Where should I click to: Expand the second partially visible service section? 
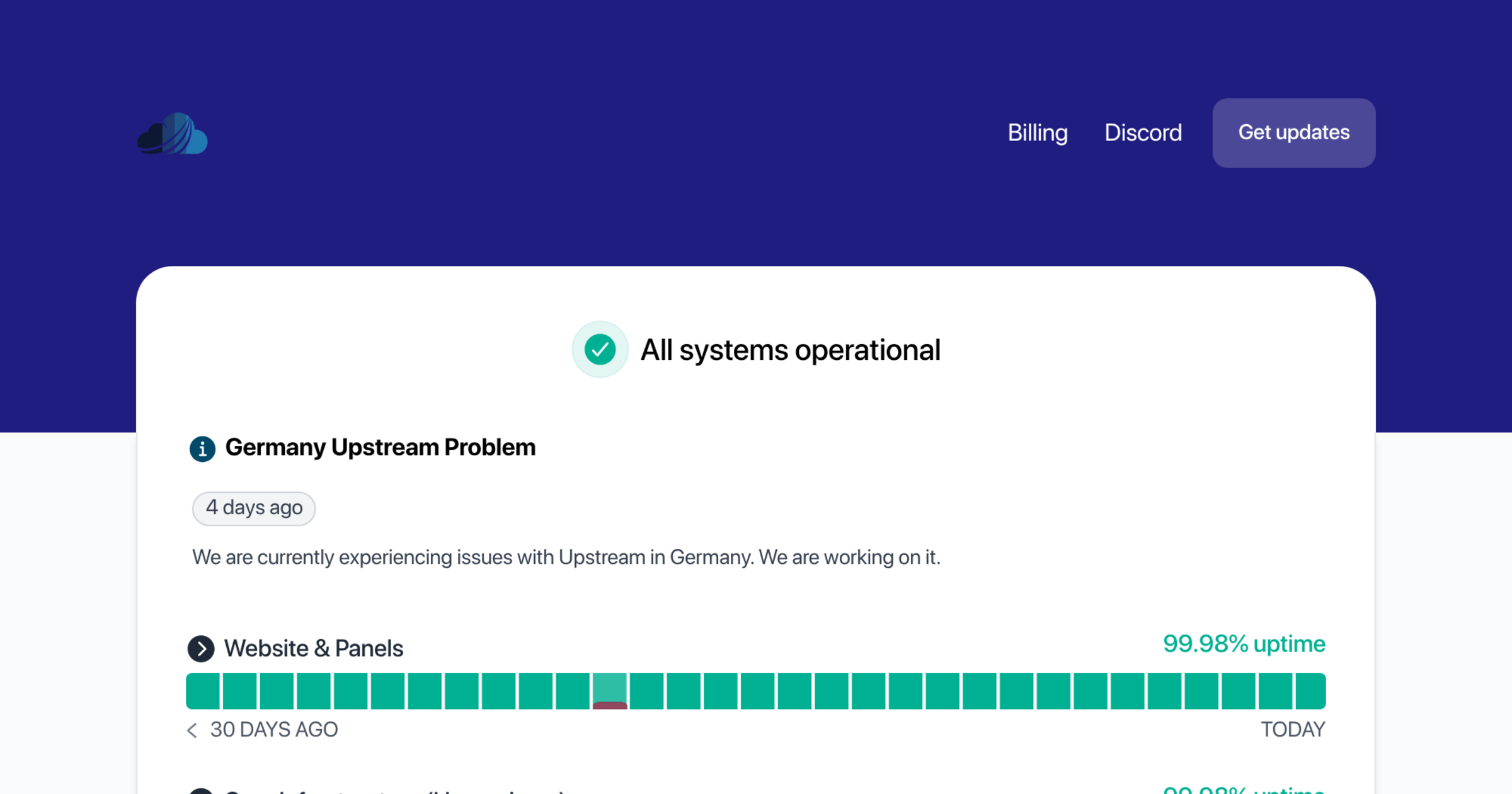pos(201,791)
